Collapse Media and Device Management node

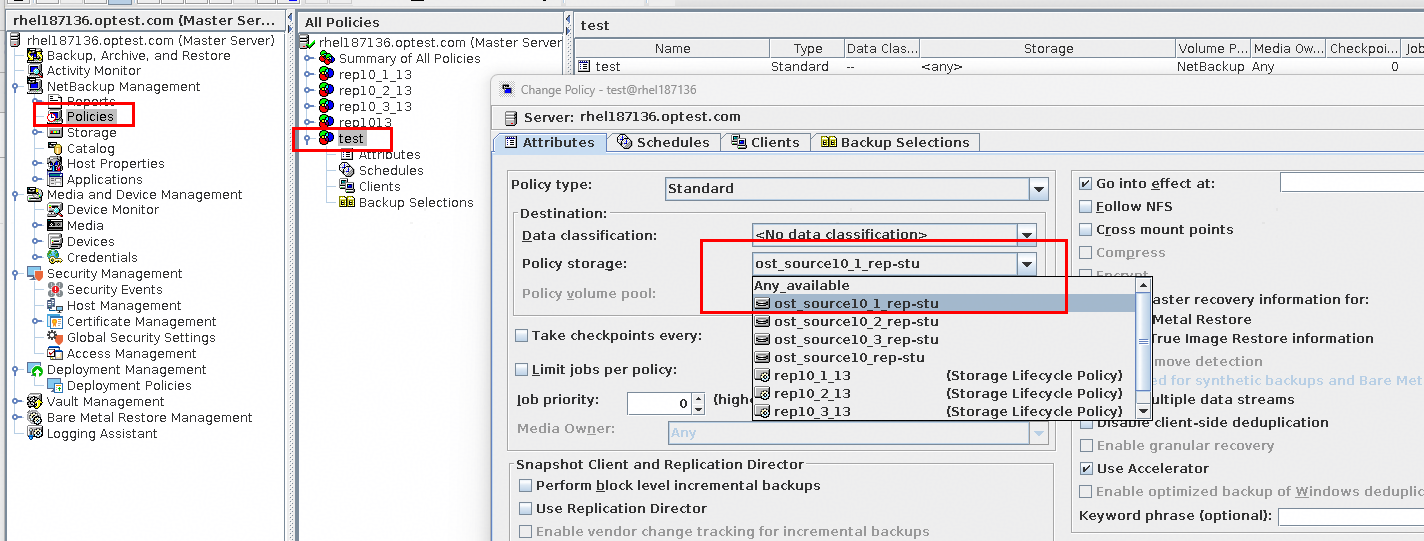(x=15, y=195)
